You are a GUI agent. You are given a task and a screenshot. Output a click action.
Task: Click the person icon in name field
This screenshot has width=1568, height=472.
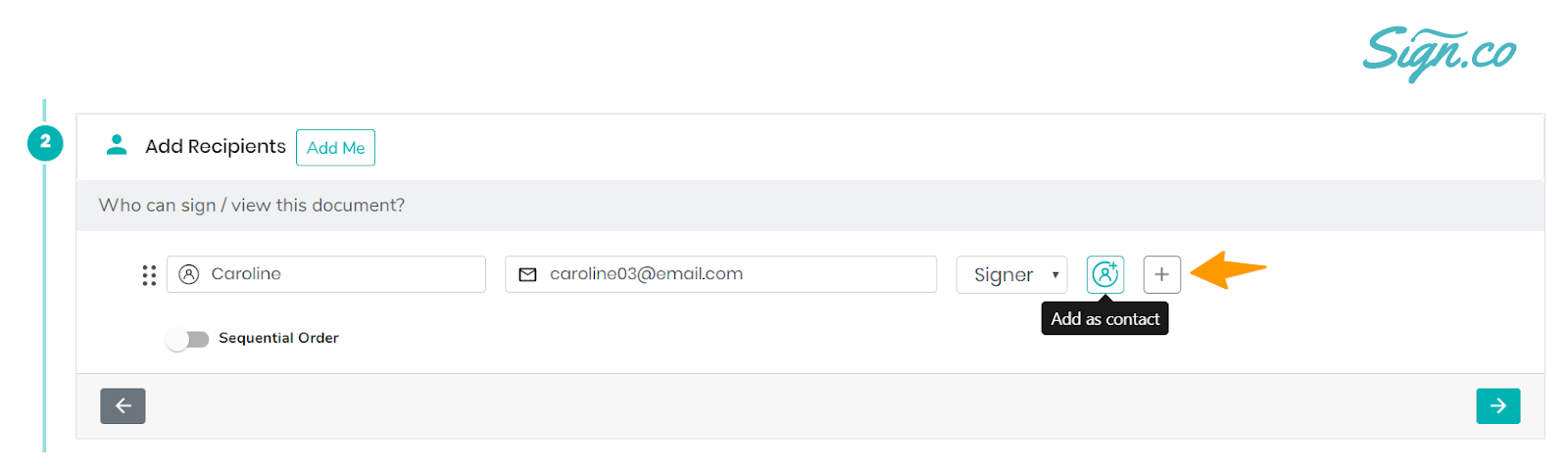click(x=189, y=274)
